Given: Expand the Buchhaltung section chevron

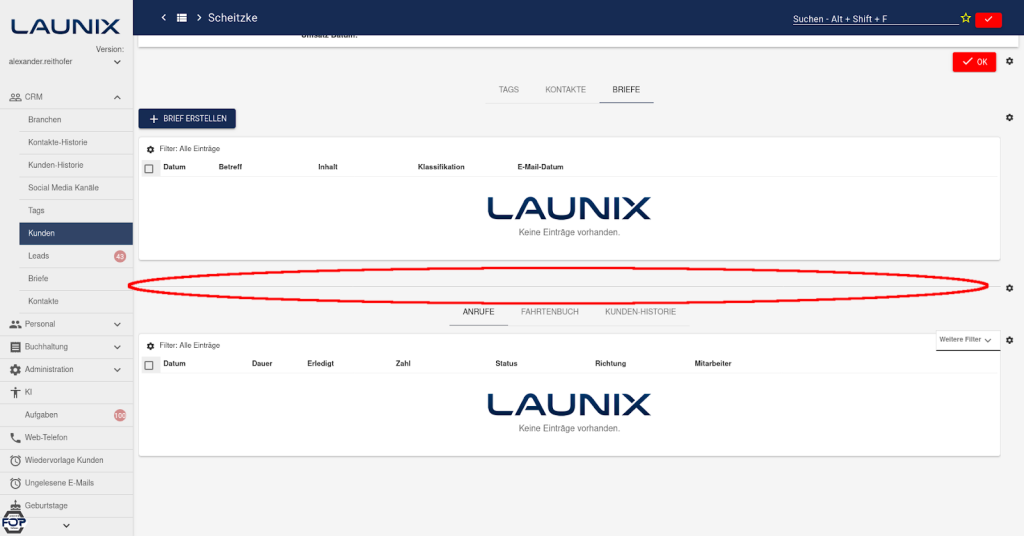Looking at the screenshot, I should (x=117, y=347).
